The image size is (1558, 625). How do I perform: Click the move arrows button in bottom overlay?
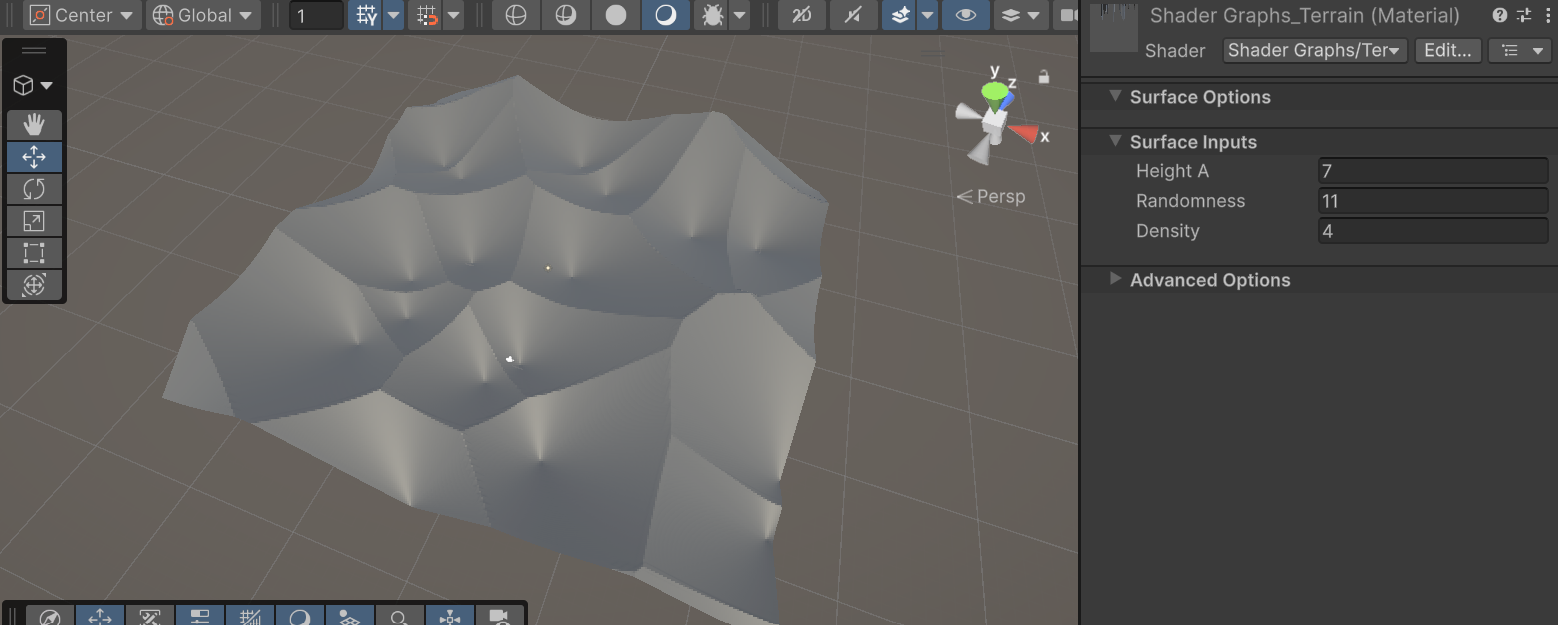100,616
